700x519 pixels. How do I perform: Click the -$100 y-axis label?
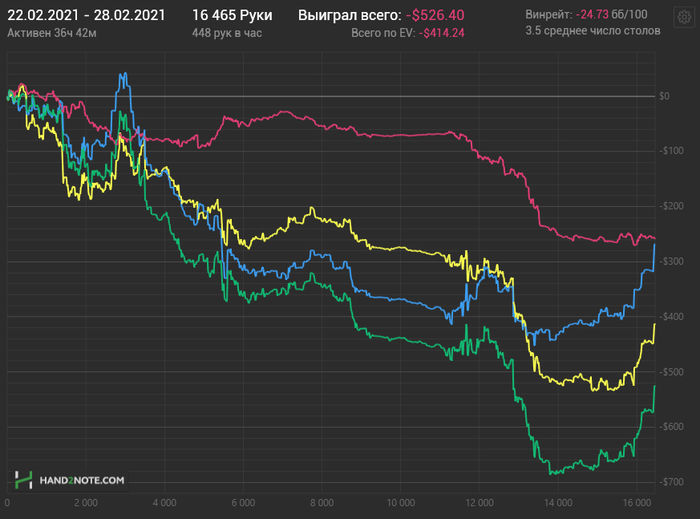(671, 151)
